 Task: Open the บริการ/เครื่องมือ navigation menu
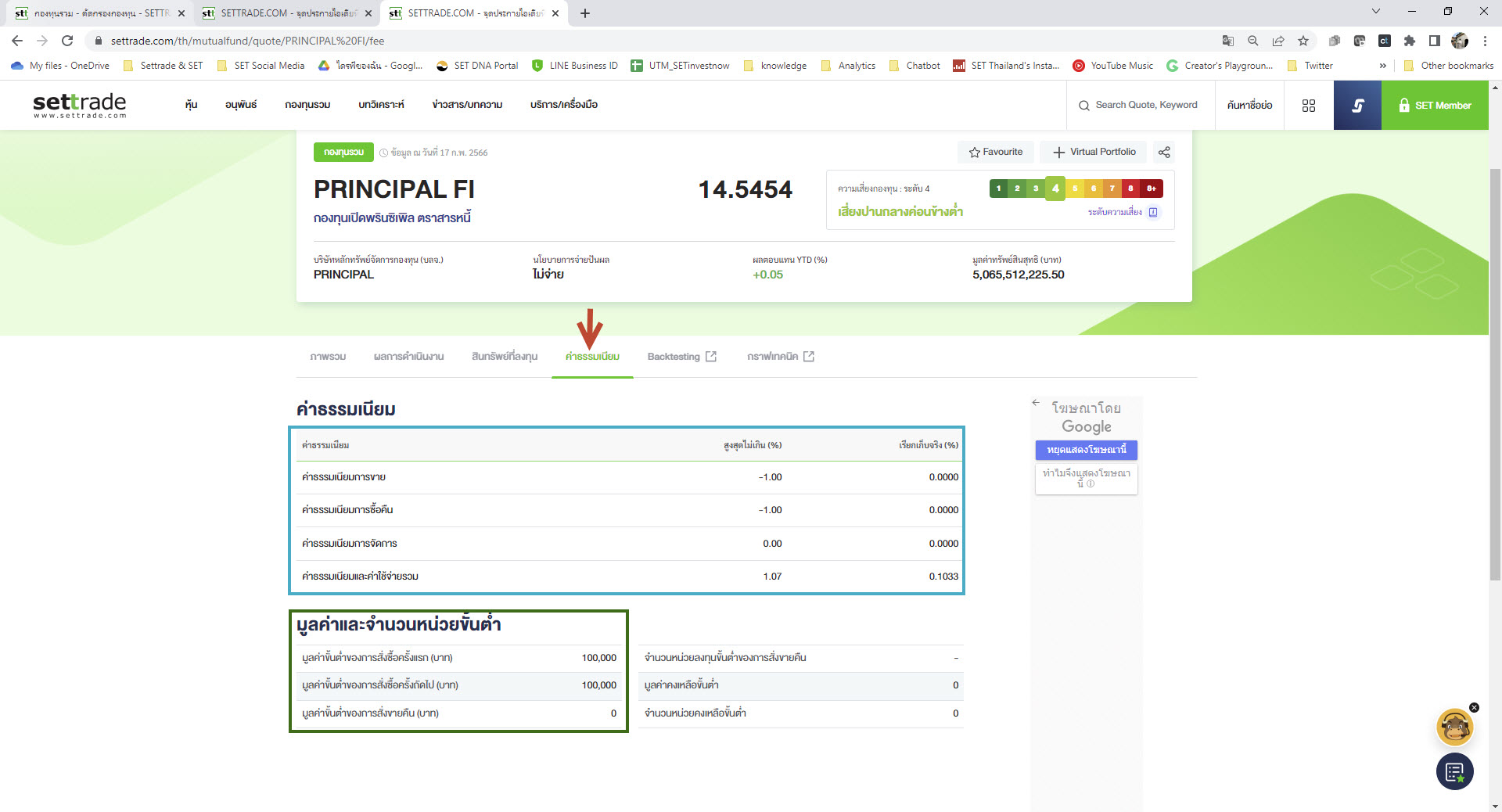click(563, 105)
